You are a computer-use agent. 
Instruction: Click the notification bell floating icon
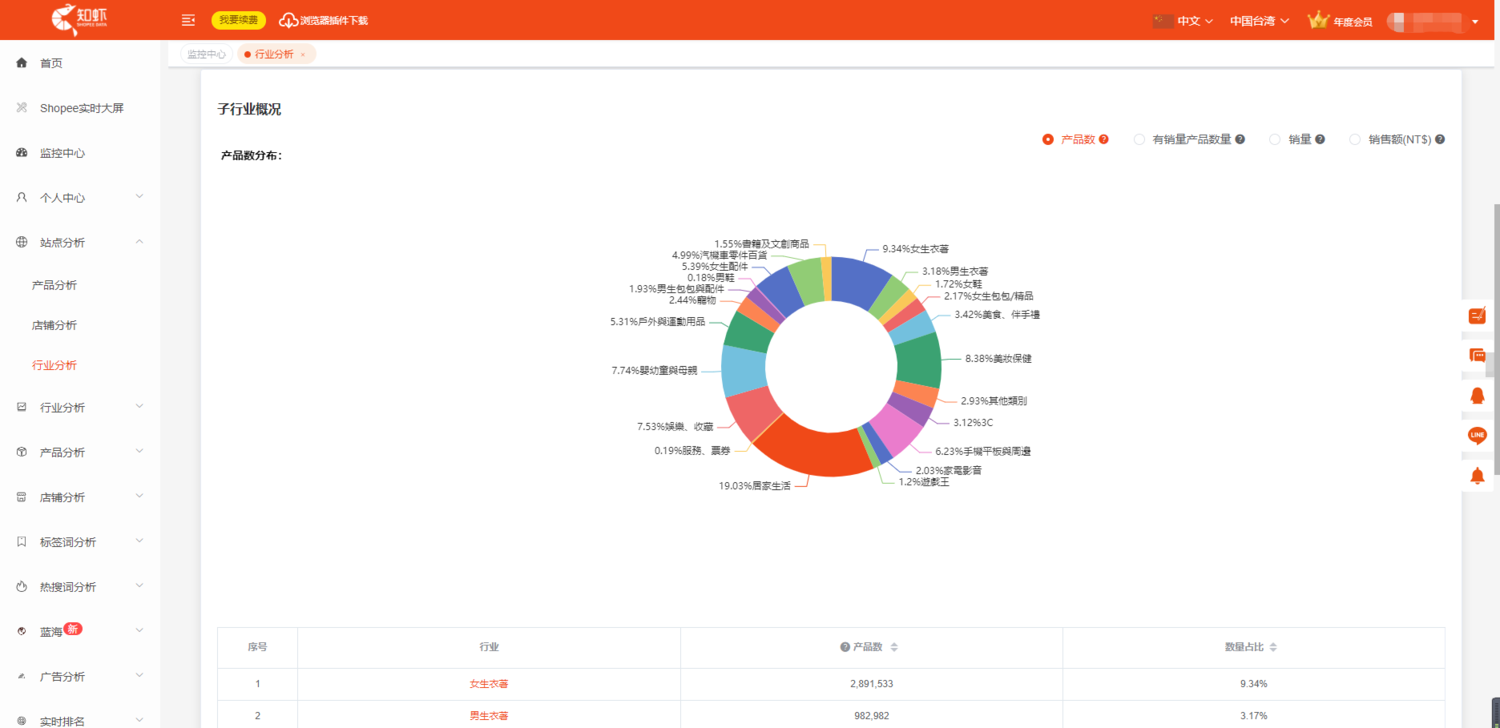click(x=1477, y=476)
